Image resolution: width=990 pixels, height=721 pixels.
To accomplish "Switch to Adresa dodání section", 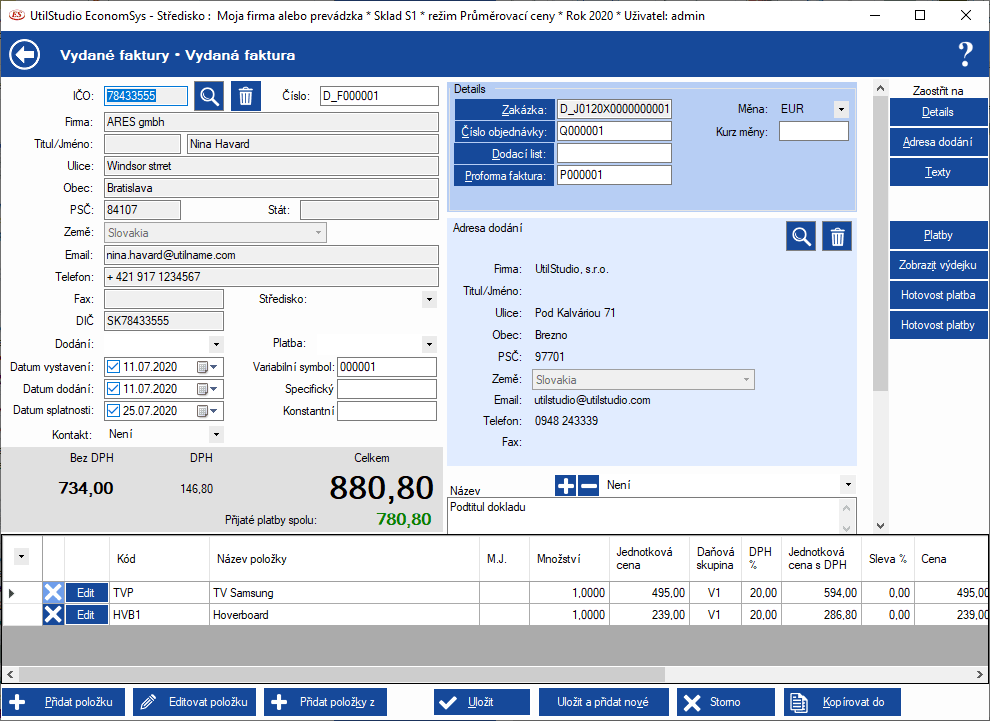I will (x=937, y=142).
